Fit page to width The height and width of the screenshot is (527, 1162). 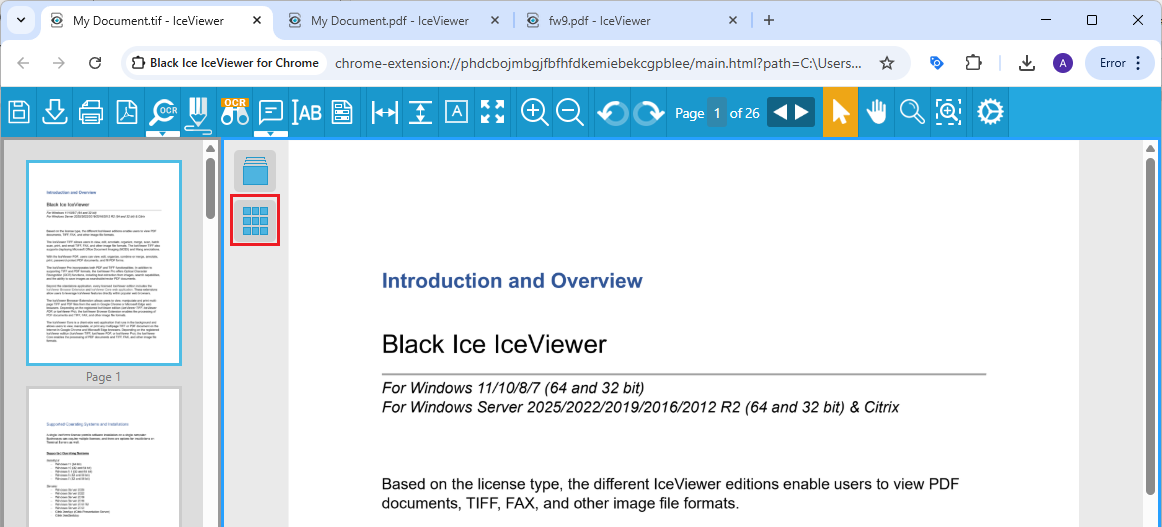click(385, 113)
